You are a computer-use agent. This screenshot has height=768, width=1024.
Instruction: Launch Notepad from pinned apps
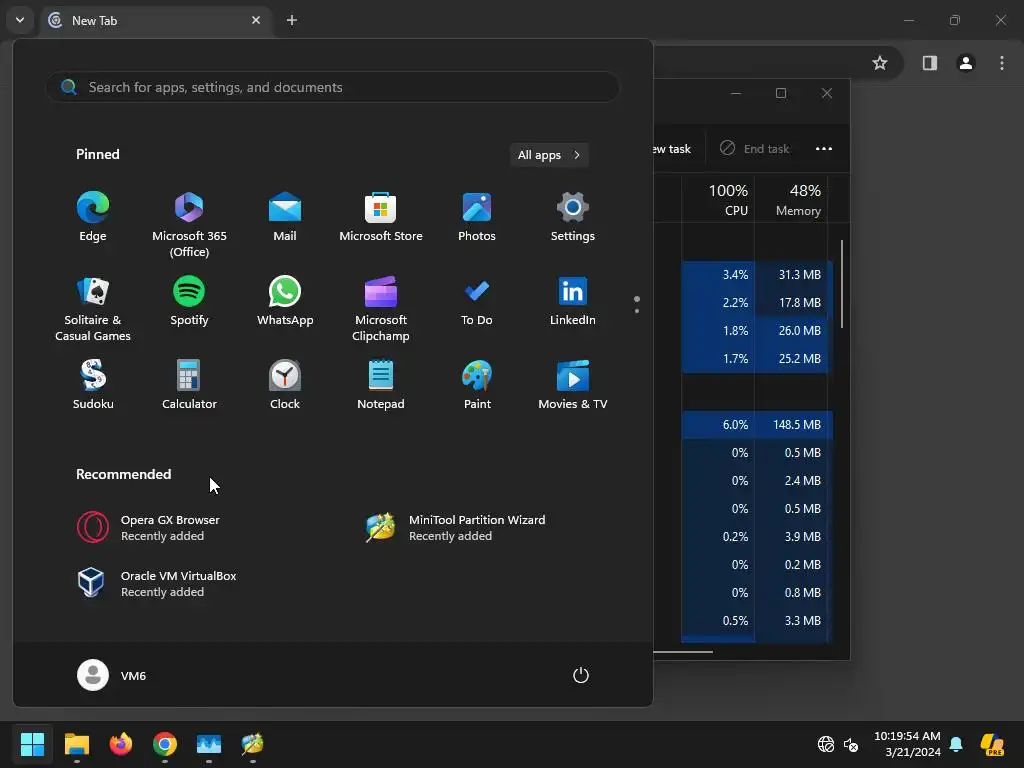click(x=381, y=385)
